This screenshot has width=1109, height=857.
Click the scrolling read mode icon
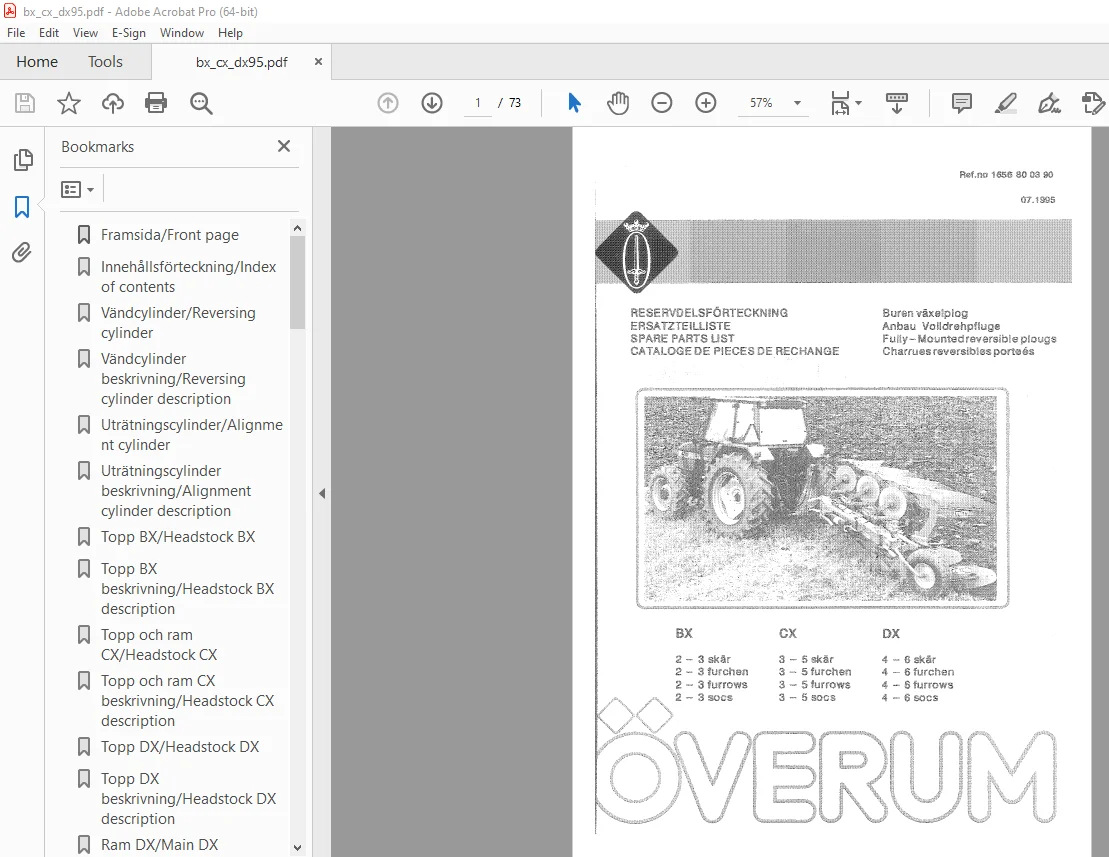[x=897, y=103]
